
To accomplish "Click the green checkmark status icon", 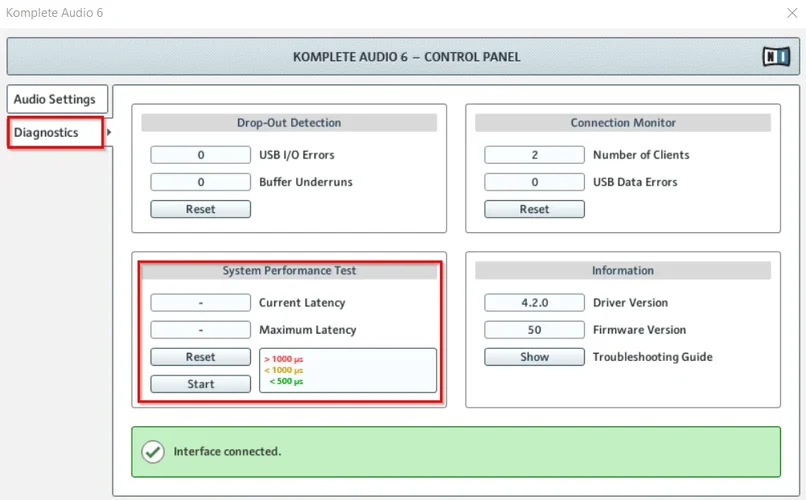I will [153, 452].
